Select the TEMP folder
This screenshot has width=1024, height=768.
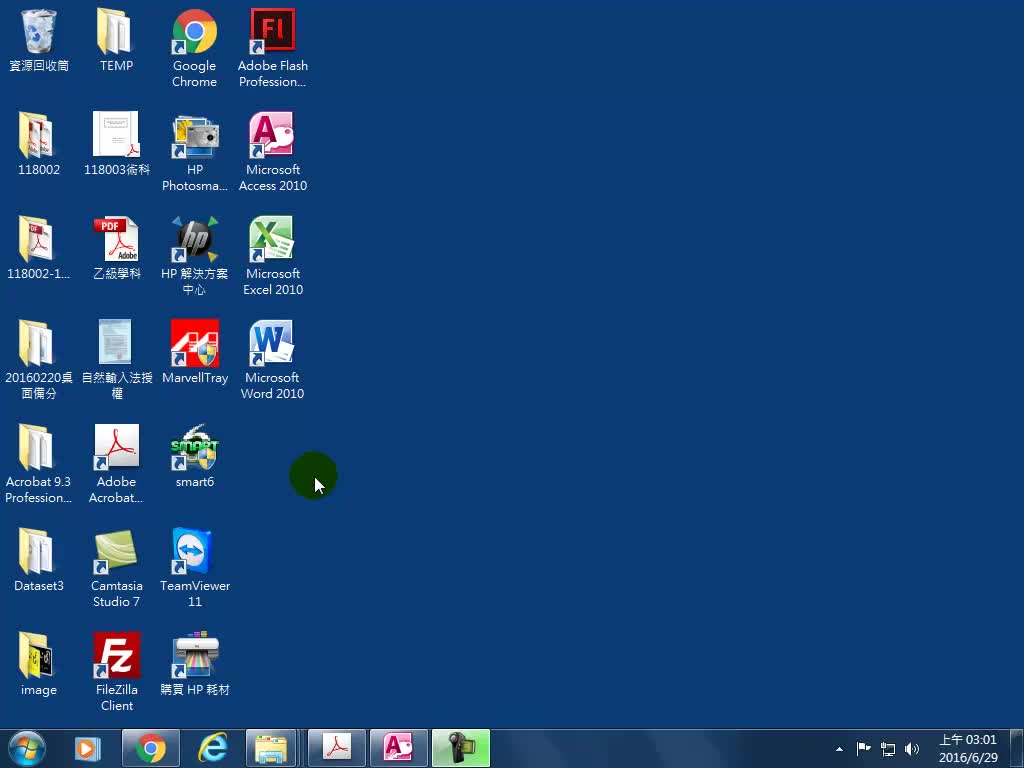coord(117,33)
